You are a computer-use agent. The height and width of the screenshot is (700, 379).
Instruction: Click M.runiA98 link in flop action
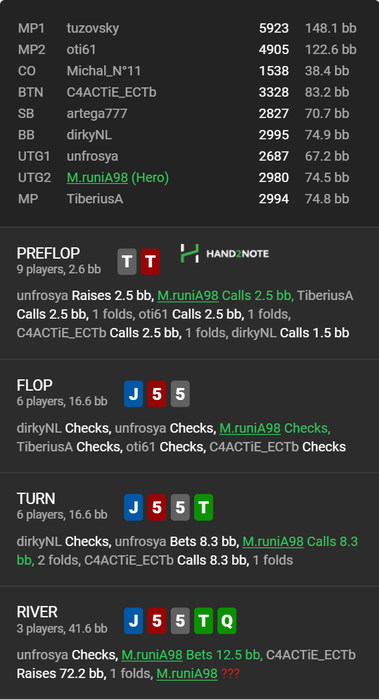click(250, 428)
